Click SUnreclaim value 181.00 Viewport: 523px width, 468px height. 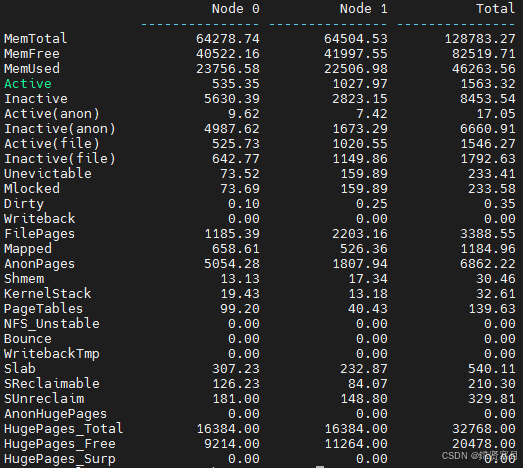[x=236, y=399]
